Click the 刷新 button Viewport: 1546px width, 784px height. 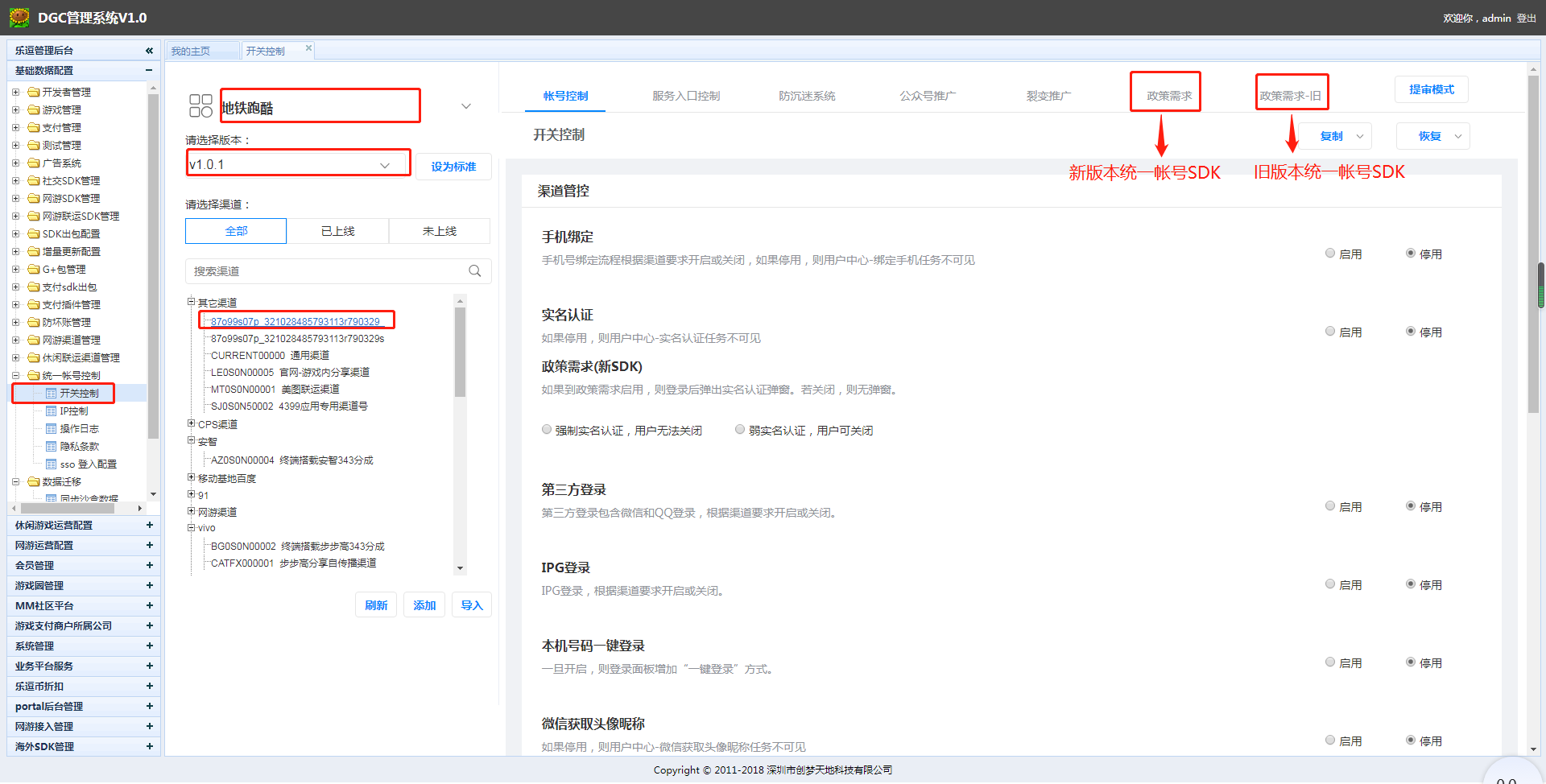pos(376,605)
